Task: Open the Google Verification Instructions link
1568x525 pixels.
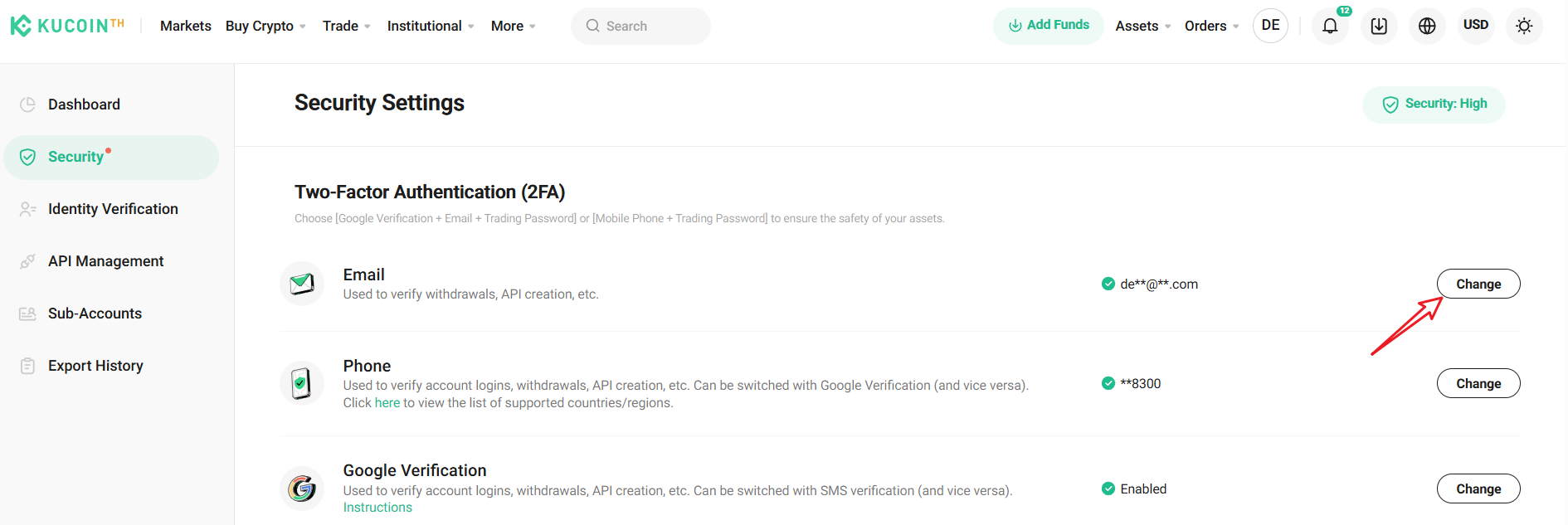Action: coord(377,507)
